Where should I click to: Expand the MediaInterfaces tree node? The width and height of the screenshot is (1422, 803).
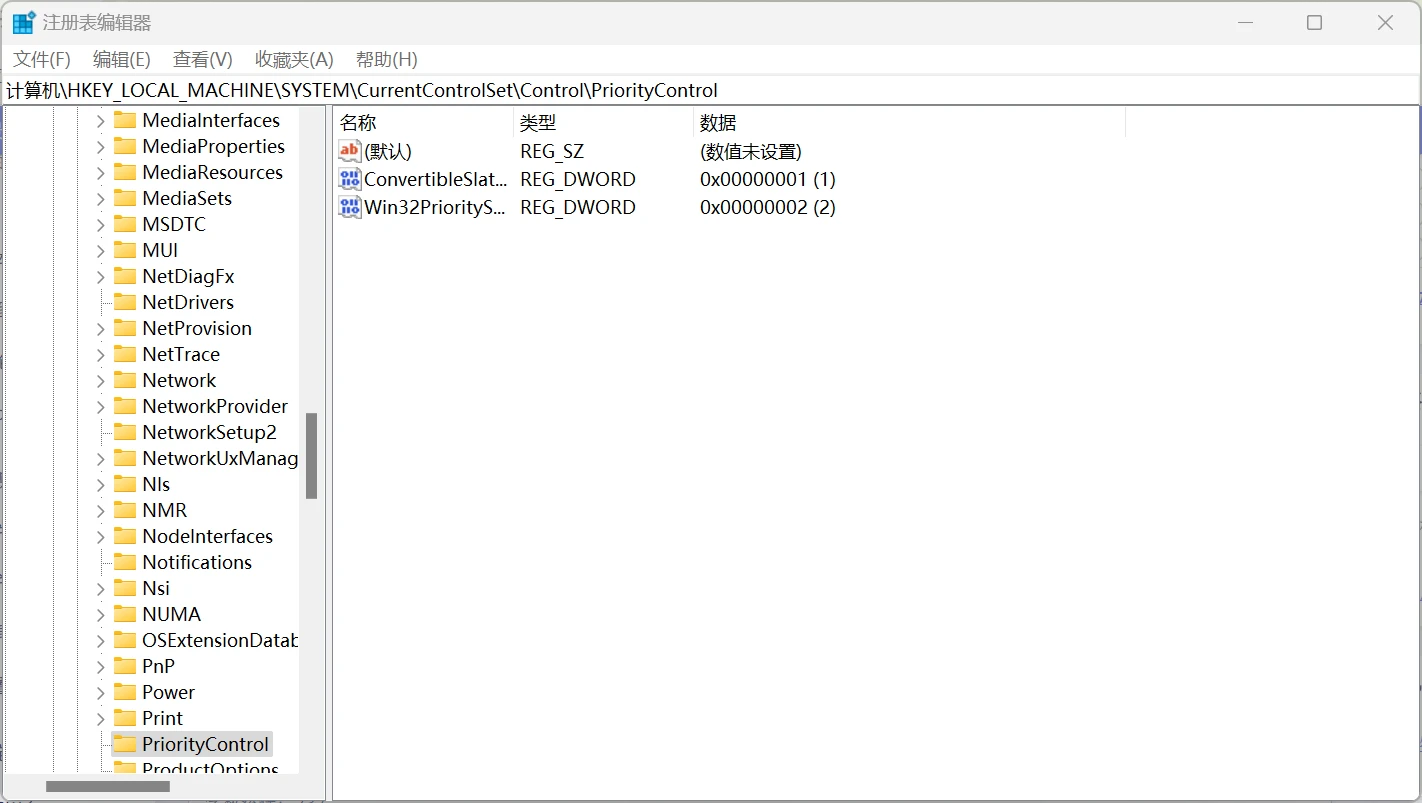point(100,121)
